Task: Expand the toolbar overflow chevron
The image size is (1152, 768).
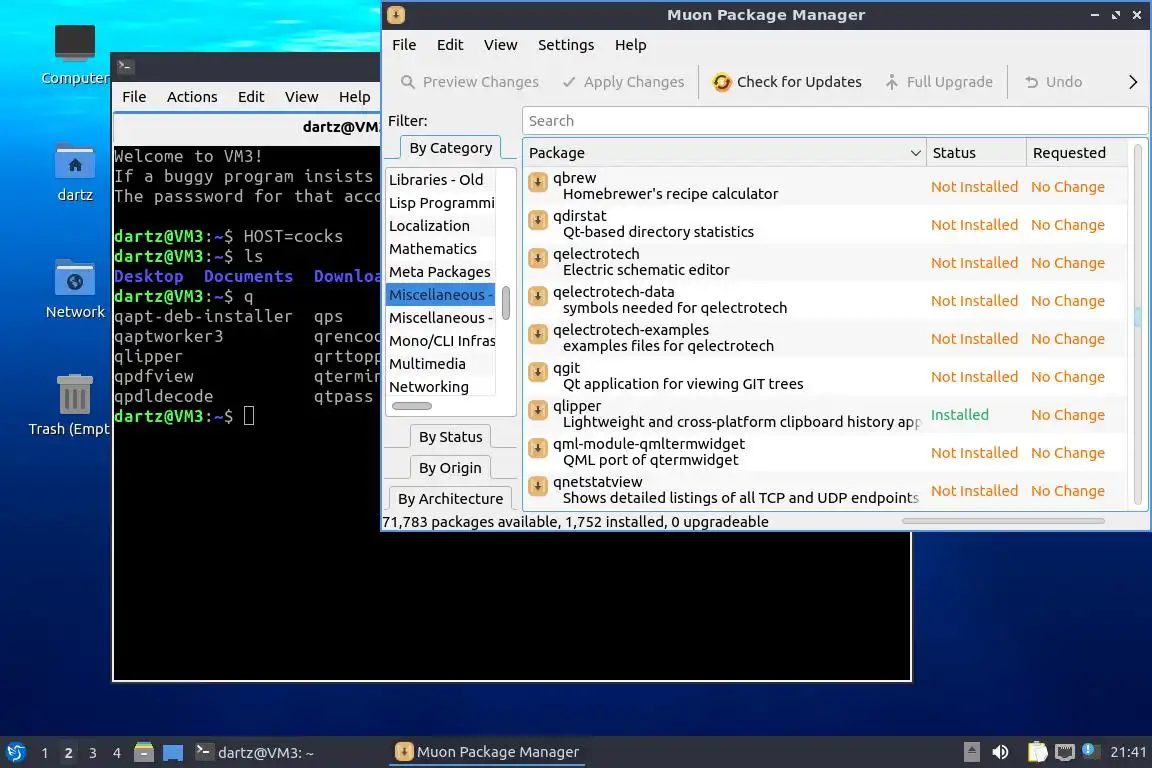Action: 1132,82
